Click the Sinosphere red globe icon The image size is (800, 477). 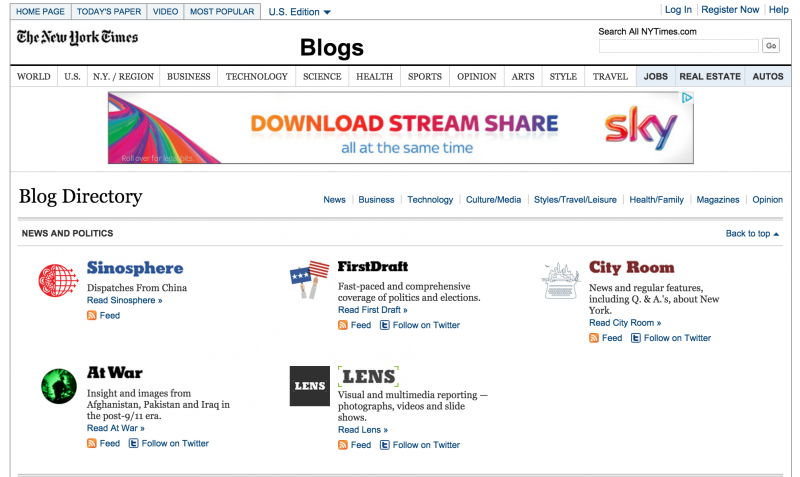click(x=59, y=280)
